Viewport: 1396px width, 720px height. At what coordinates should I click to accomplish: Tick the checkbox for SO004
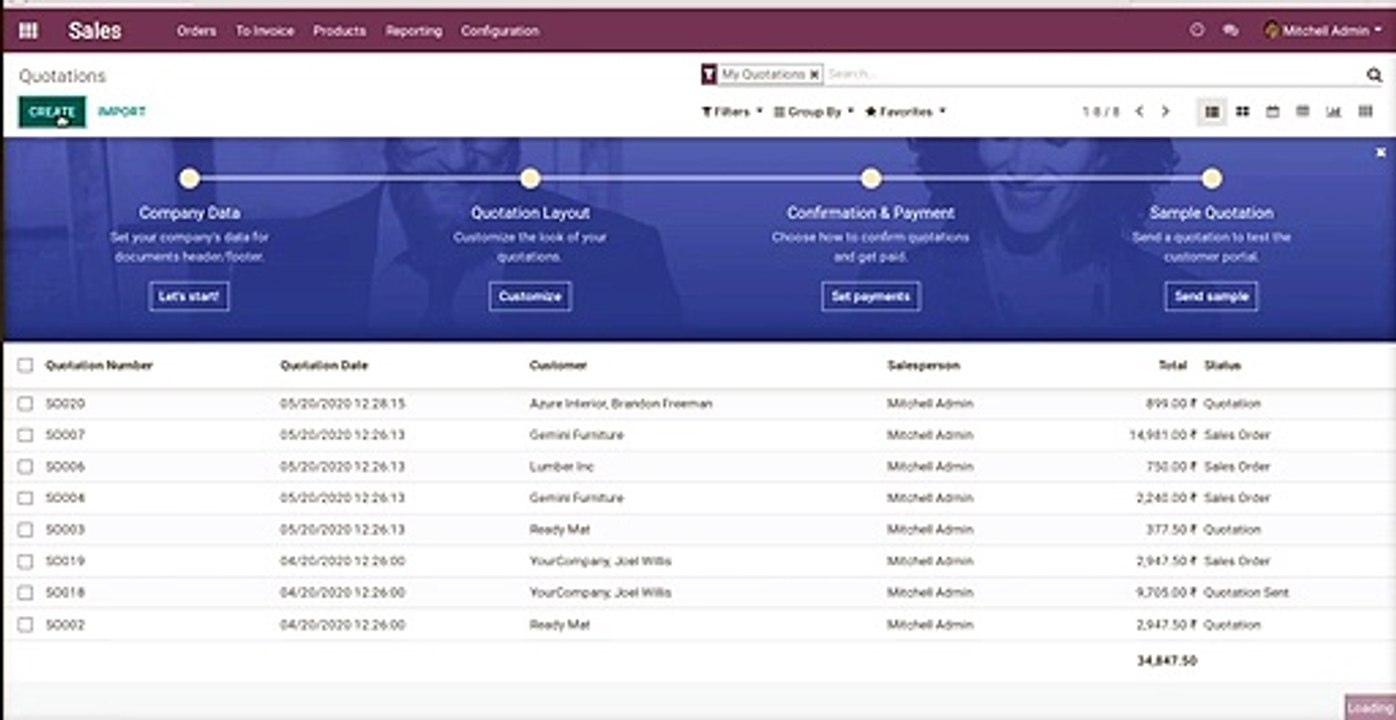25,498
